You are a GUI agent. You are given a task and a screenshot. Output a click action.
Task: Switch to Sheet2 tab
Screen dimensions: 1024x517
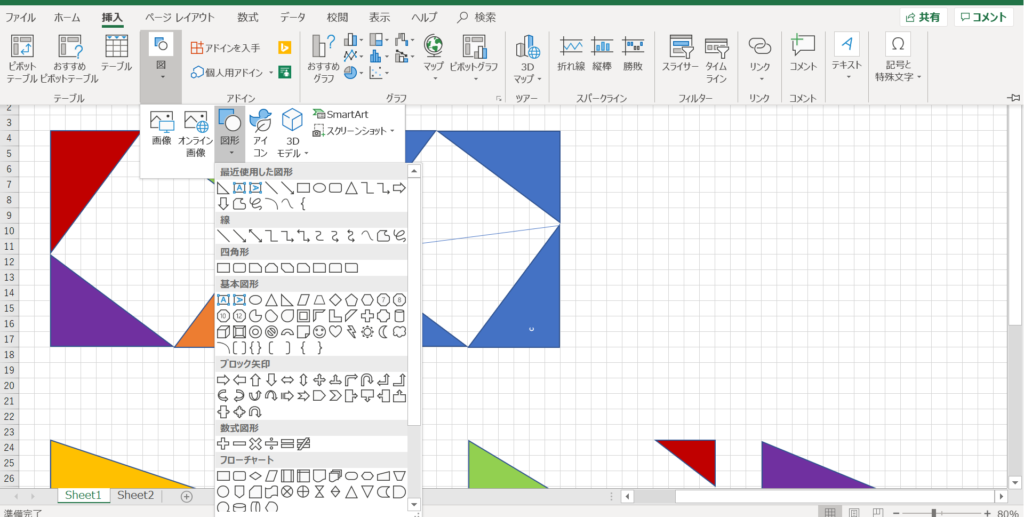coord(135,495)
